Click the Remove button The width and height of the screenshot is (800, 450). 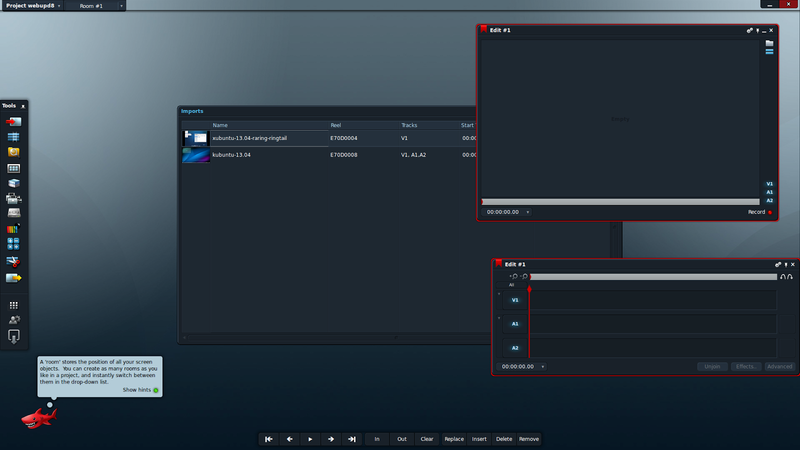tap(529, 439)
